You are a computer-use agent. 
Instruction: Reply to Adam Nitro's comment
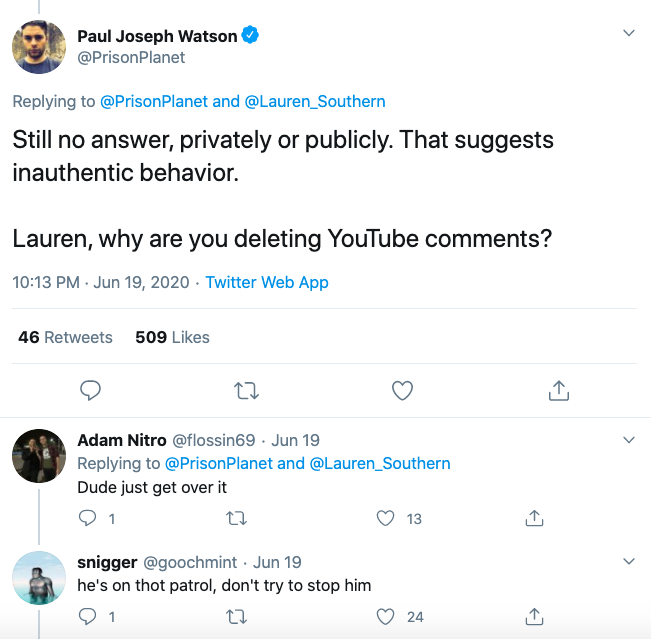(x=88, y=518)
